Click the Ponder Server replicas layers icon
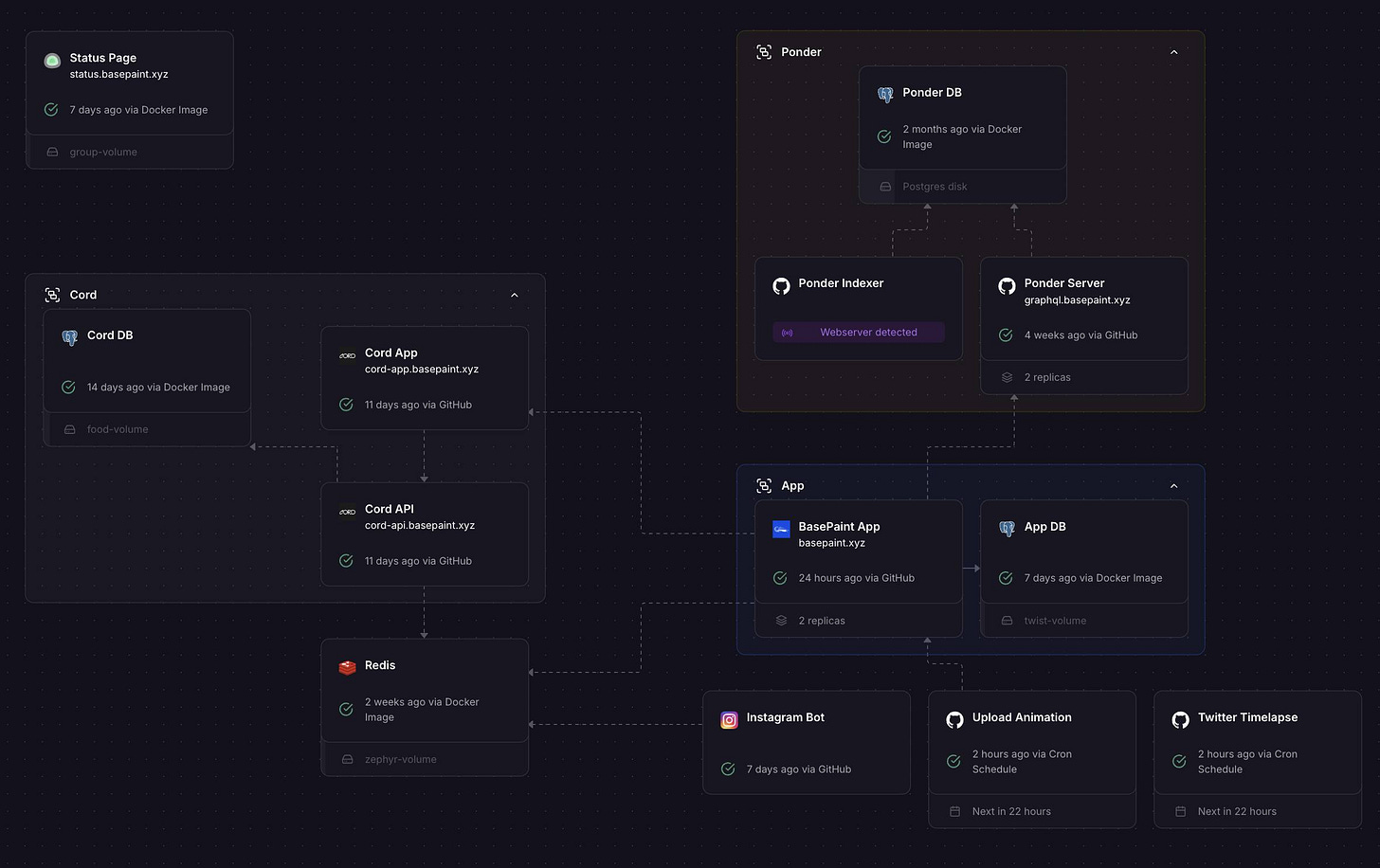 [1007, 377]
